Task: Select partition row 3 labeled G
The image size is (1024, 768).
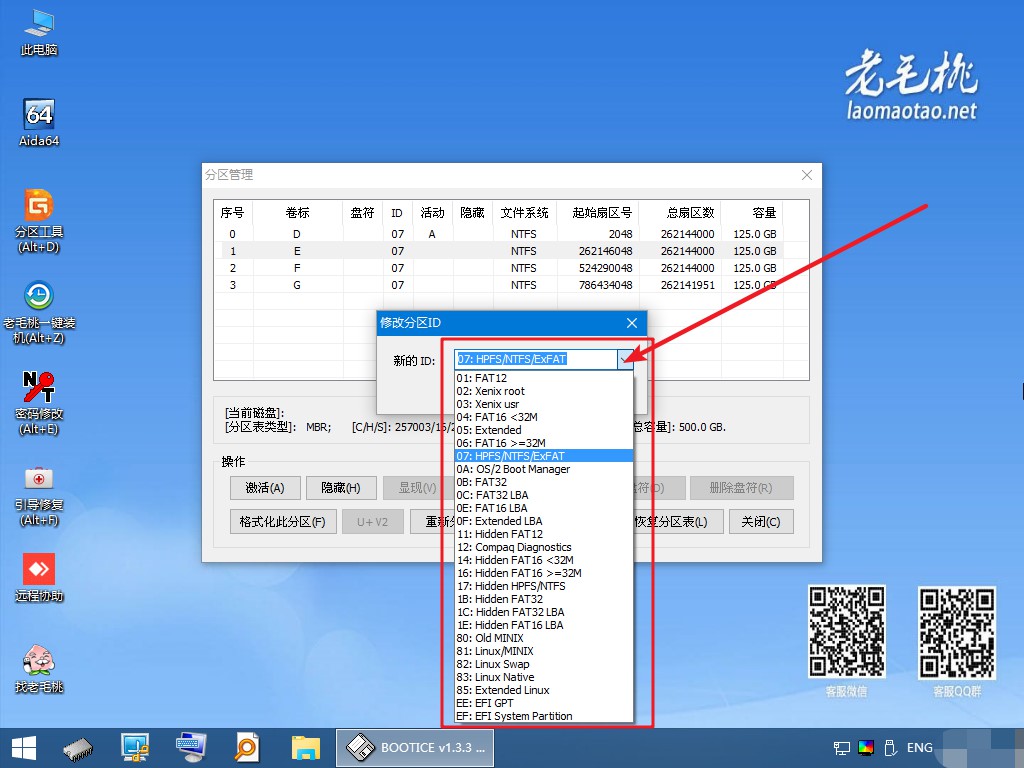Action: pos(499,285)
